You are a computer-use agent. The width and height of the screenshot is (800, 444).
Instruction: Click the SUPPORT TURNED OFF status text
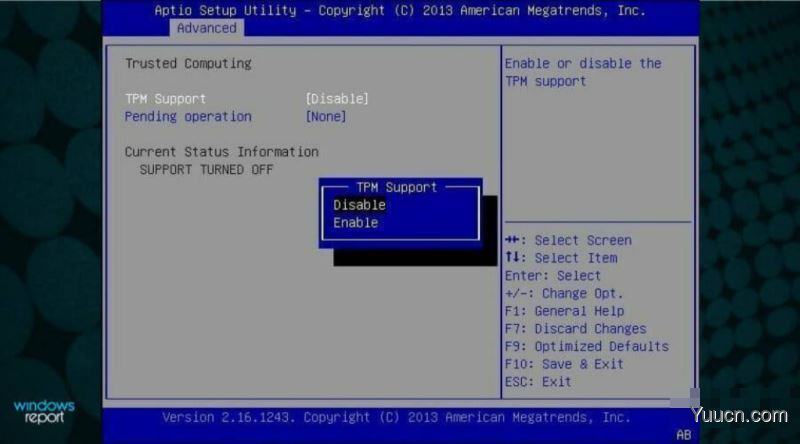(x=206, y=169)
